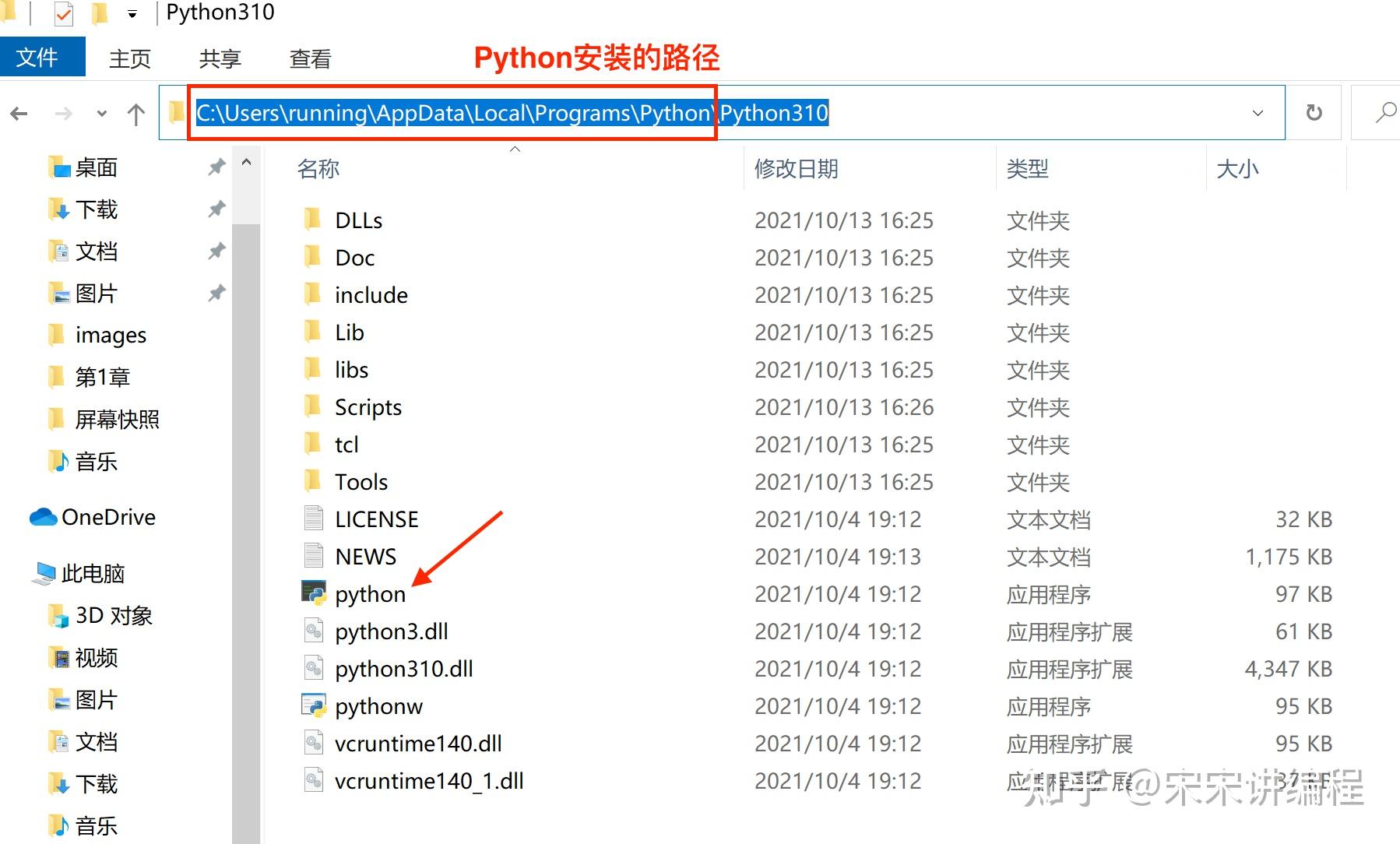Unpin 下载 from quick access
This screenshot has width=1400, height=844.
pos(216,209)
